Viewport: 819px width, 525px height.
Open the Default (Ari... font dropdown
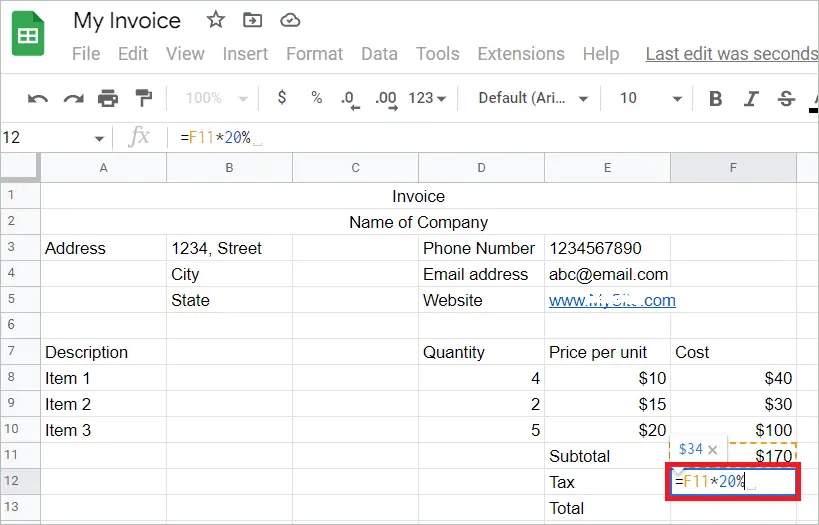pyautogui.click(x=533, y=98)
